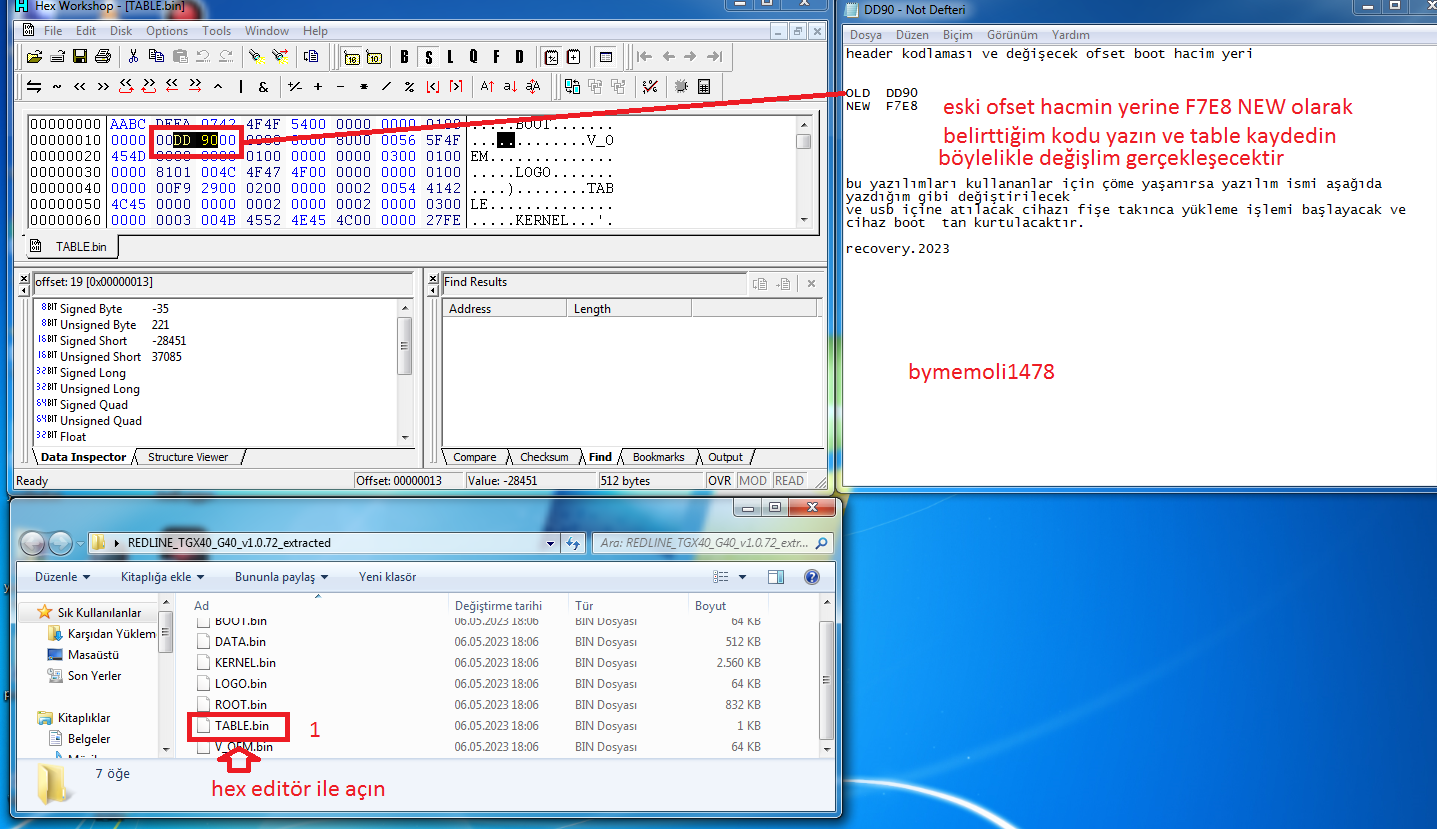
Task: Select Short data type button S
Action: pyautogui.click(x=428, y=56)
